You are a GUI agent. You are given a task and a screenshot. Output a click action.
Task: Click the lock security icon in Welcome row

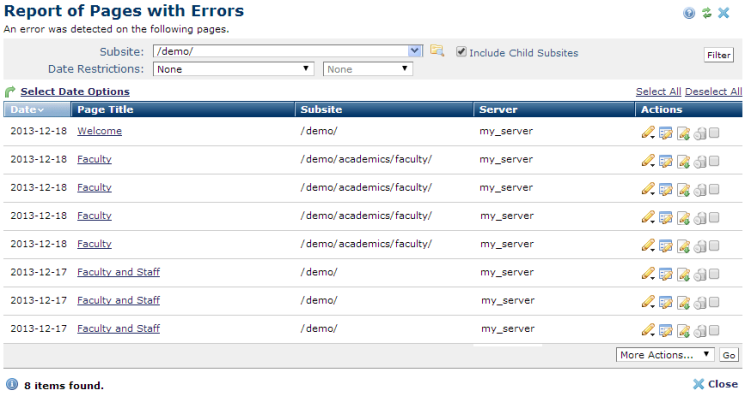click(x=699, y=132)
